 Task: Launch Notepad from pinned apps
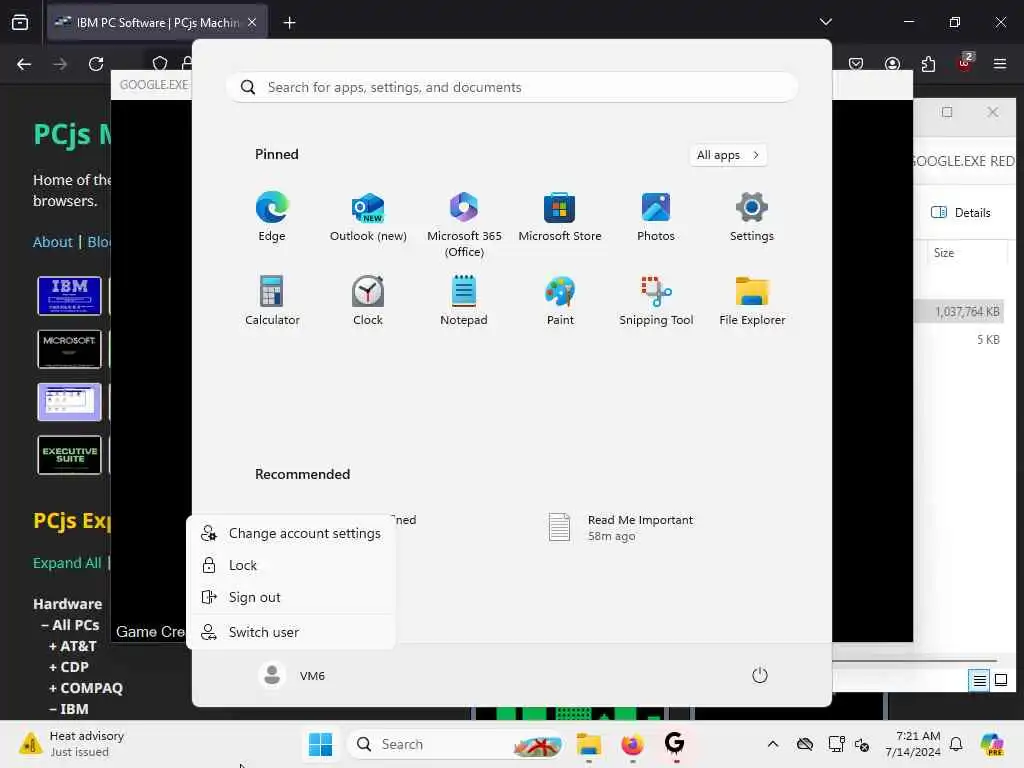tap(464, 300)
